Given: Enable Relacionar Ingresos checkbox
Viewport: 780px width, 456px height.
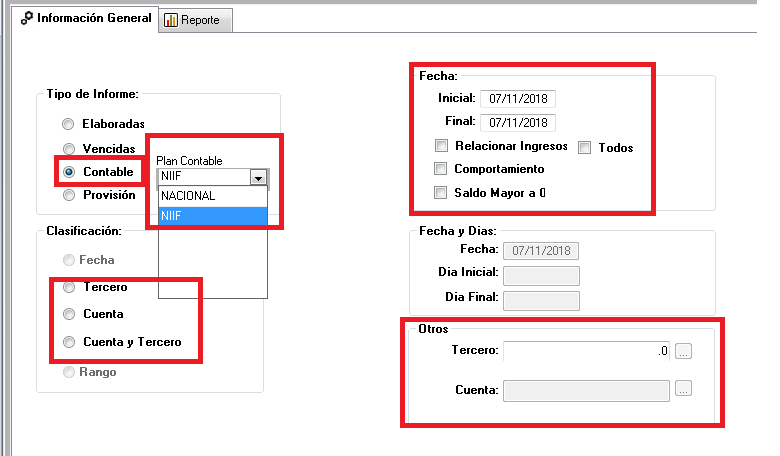Looking at the screenshot, I should [441, 146].
